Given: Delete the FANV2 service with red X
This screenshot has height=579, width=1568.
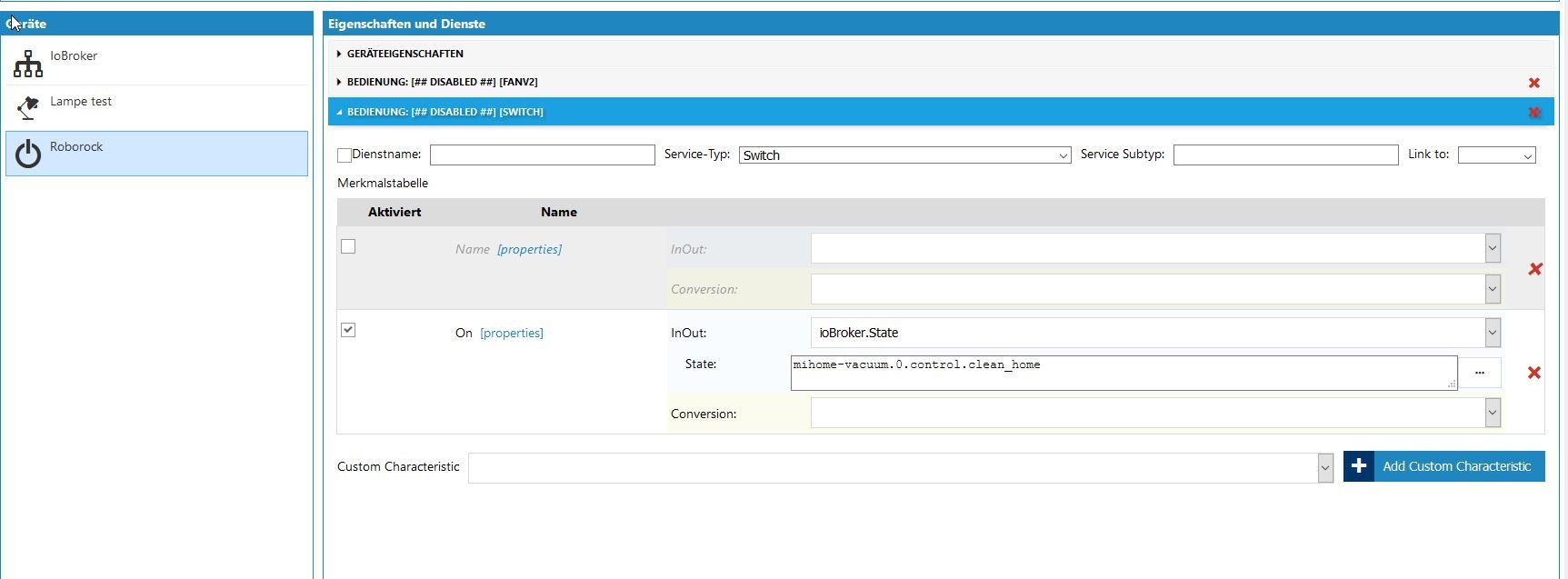Looking at the screenshot, I should tap(1534, 83).
